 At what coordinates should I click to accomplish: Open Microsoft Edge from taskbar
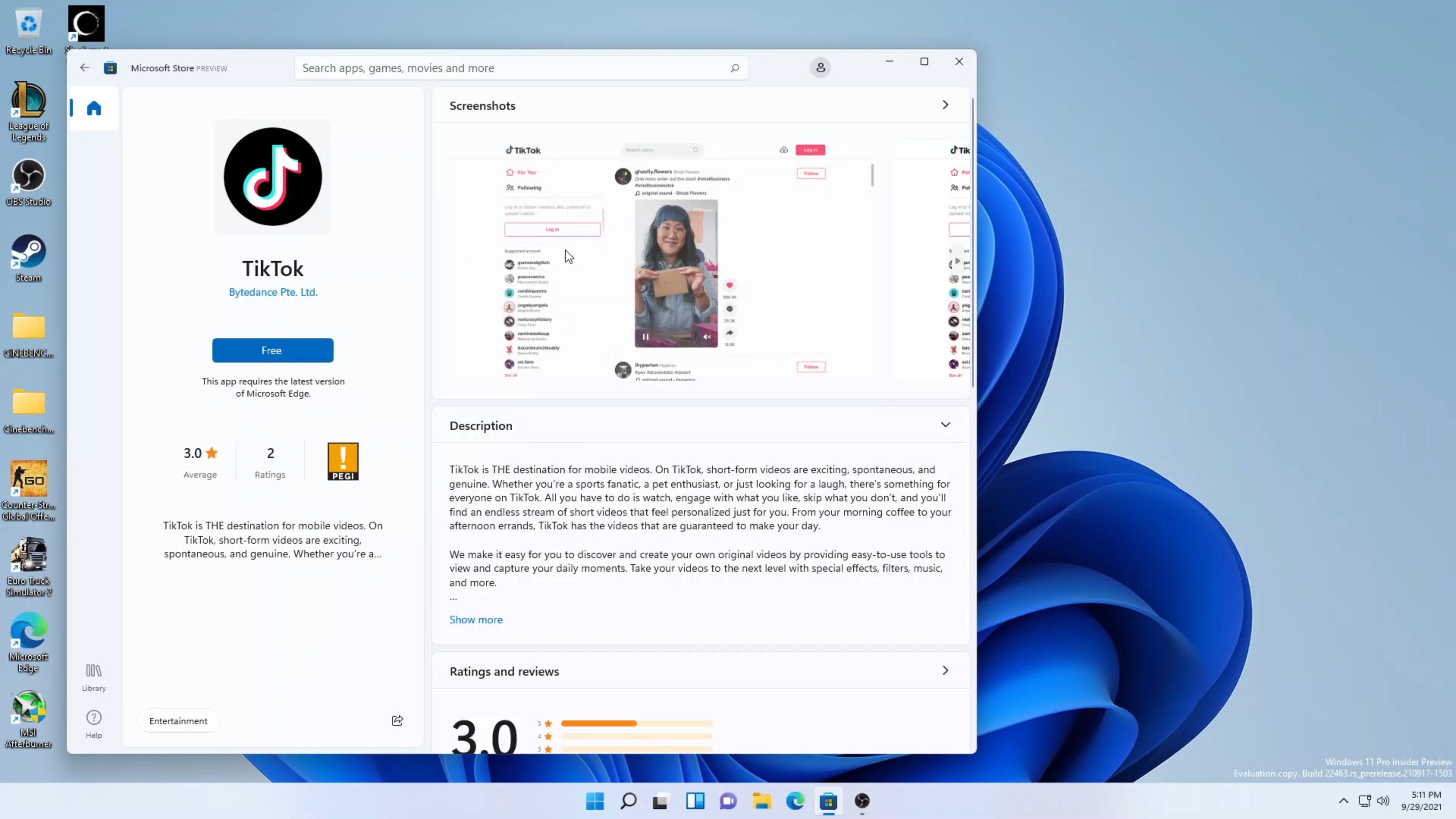795,801
